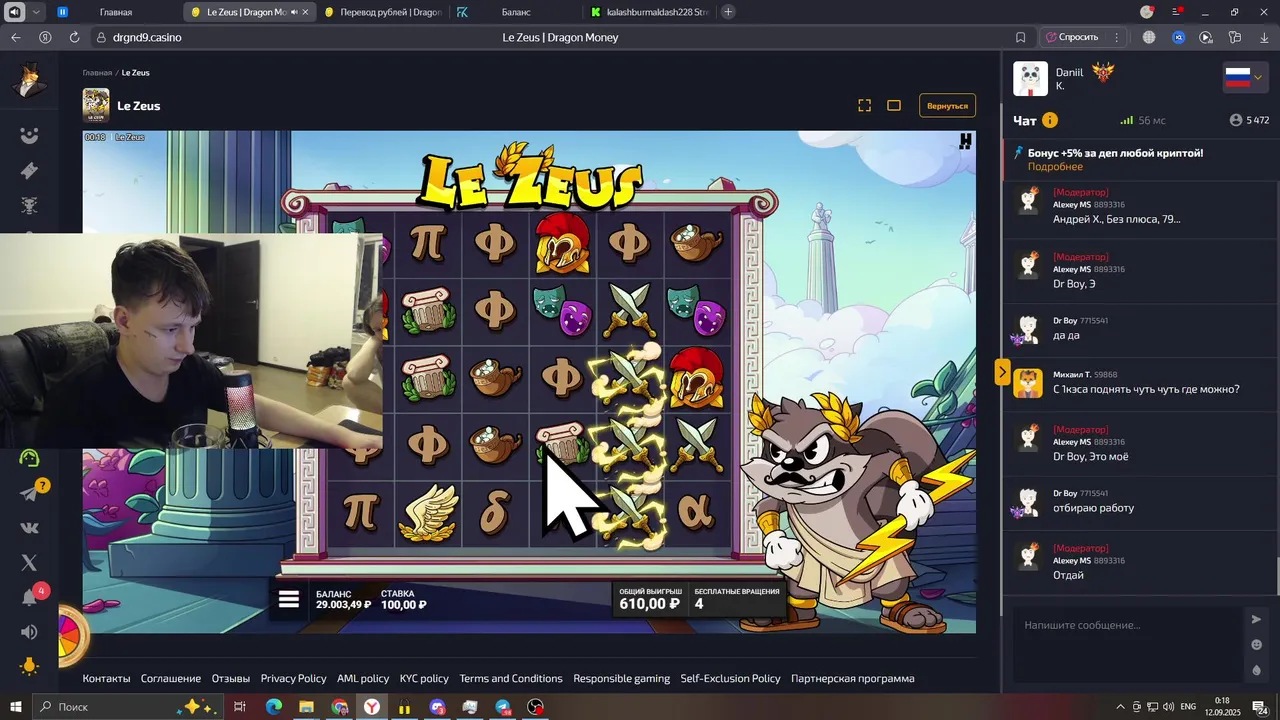Screen dimensions: 1280x720
Task: Click the browser sound indicator button
Action: click(14, 12)
